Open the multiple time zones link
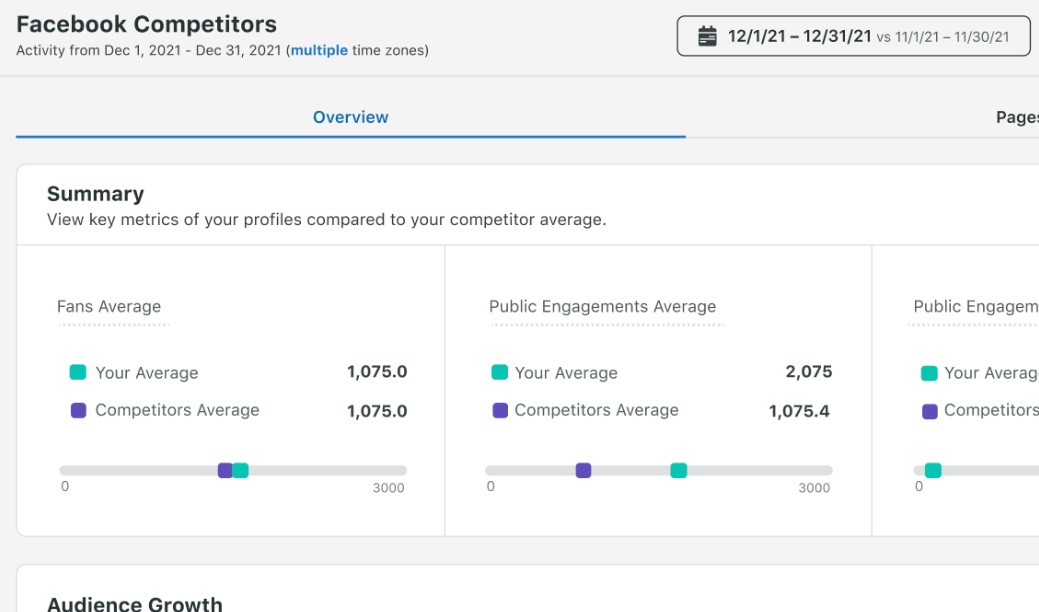The width and height of the screenshot is (1039, 612). 319,50
